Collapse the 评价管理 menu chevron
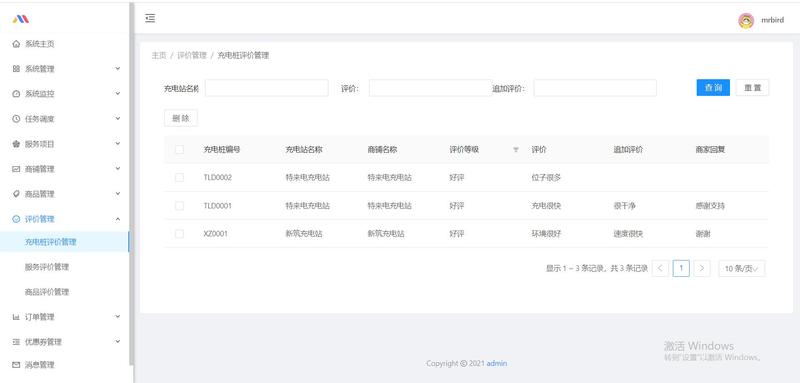Screen dimensions: 800x383 click(118, 219)
